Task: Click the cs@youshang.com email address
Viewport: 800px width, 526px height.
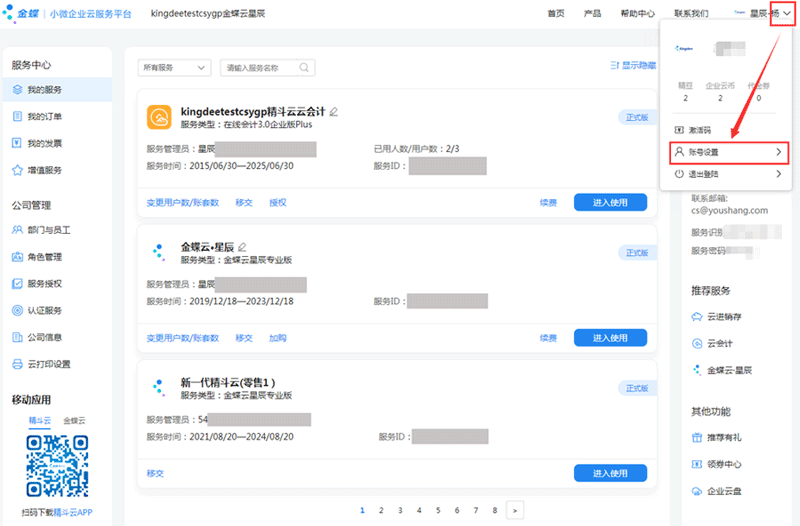Action: (x=730, y=210)
